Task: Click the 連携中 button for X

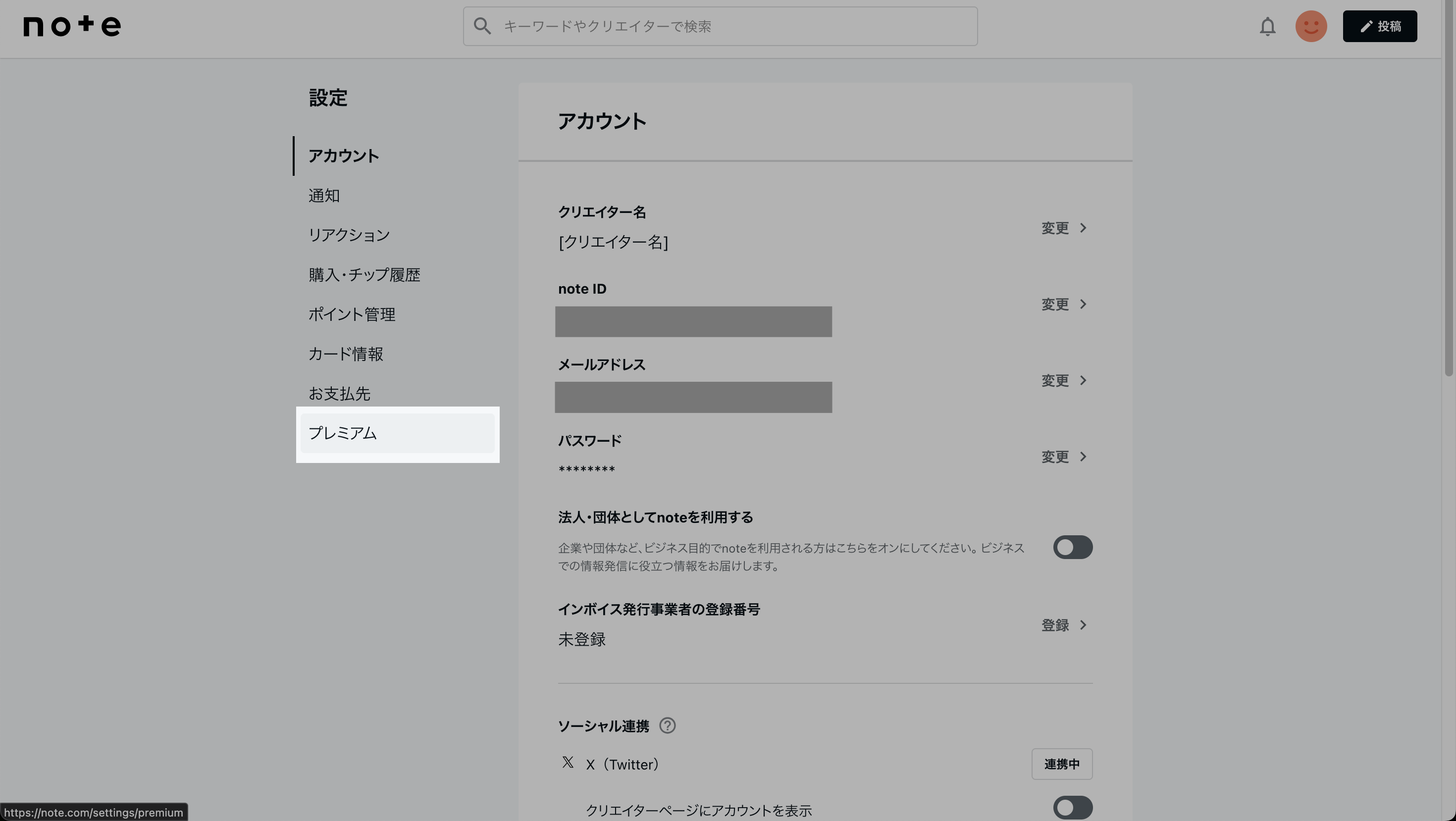Action: pyautogui.click(x=1061, y=764)
